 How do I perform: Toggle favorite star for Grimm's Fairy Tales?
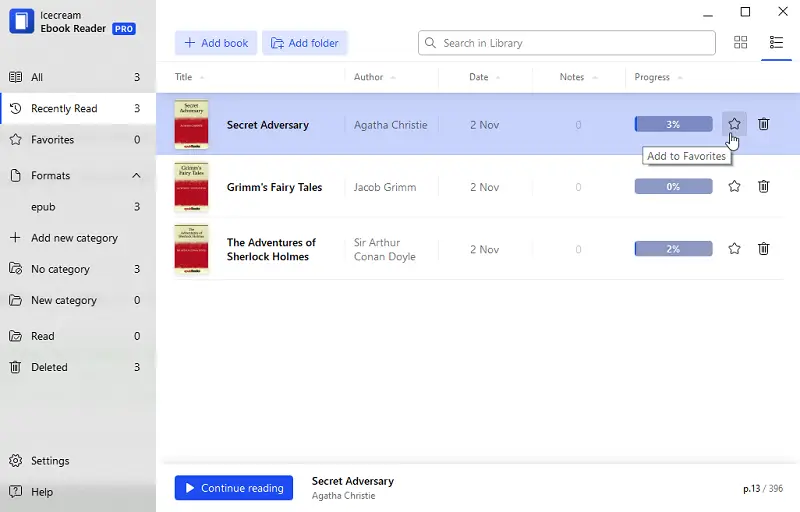(x=734, y=186)
